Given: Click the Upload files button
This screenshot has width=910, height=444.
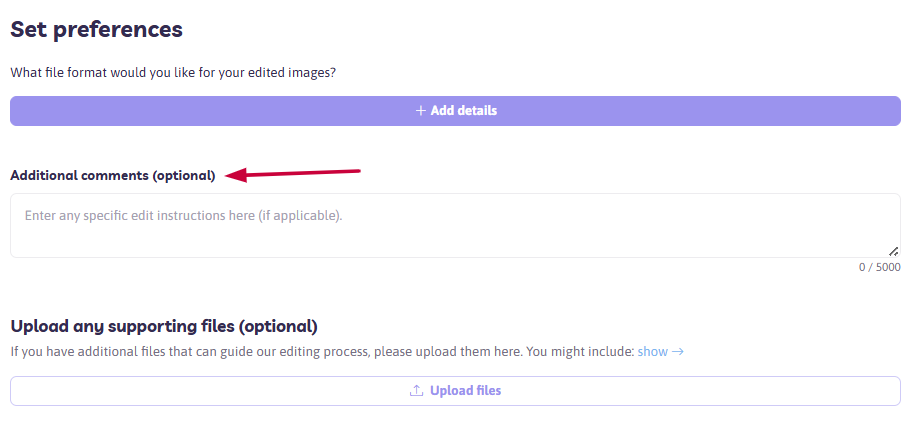Looking at the screenshot, I should pyautogui.click(x=455, y=391).
